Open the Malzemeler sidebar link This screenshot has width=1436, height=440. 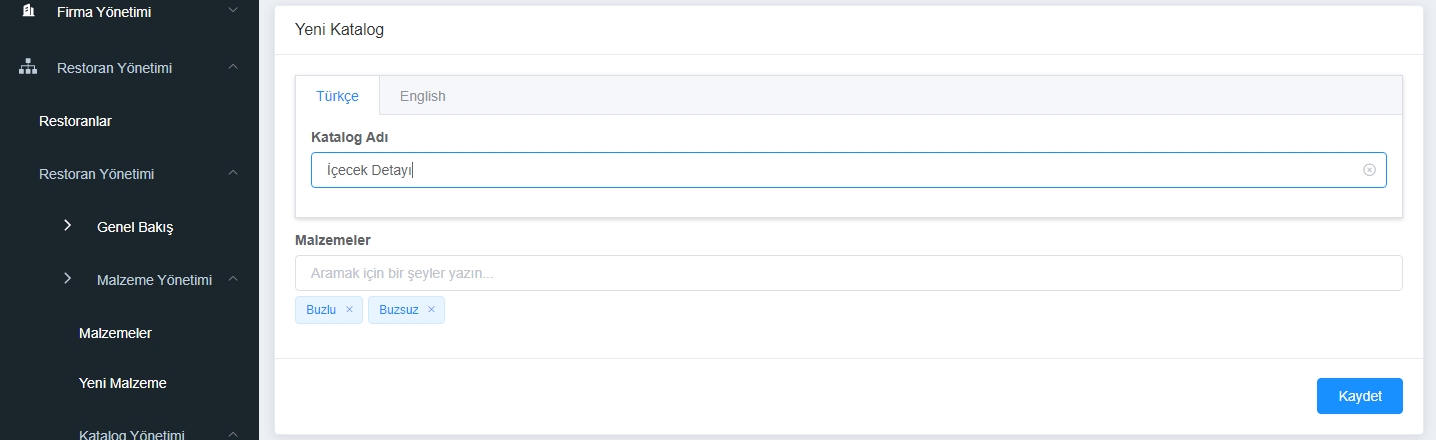[x=115, y=332]
